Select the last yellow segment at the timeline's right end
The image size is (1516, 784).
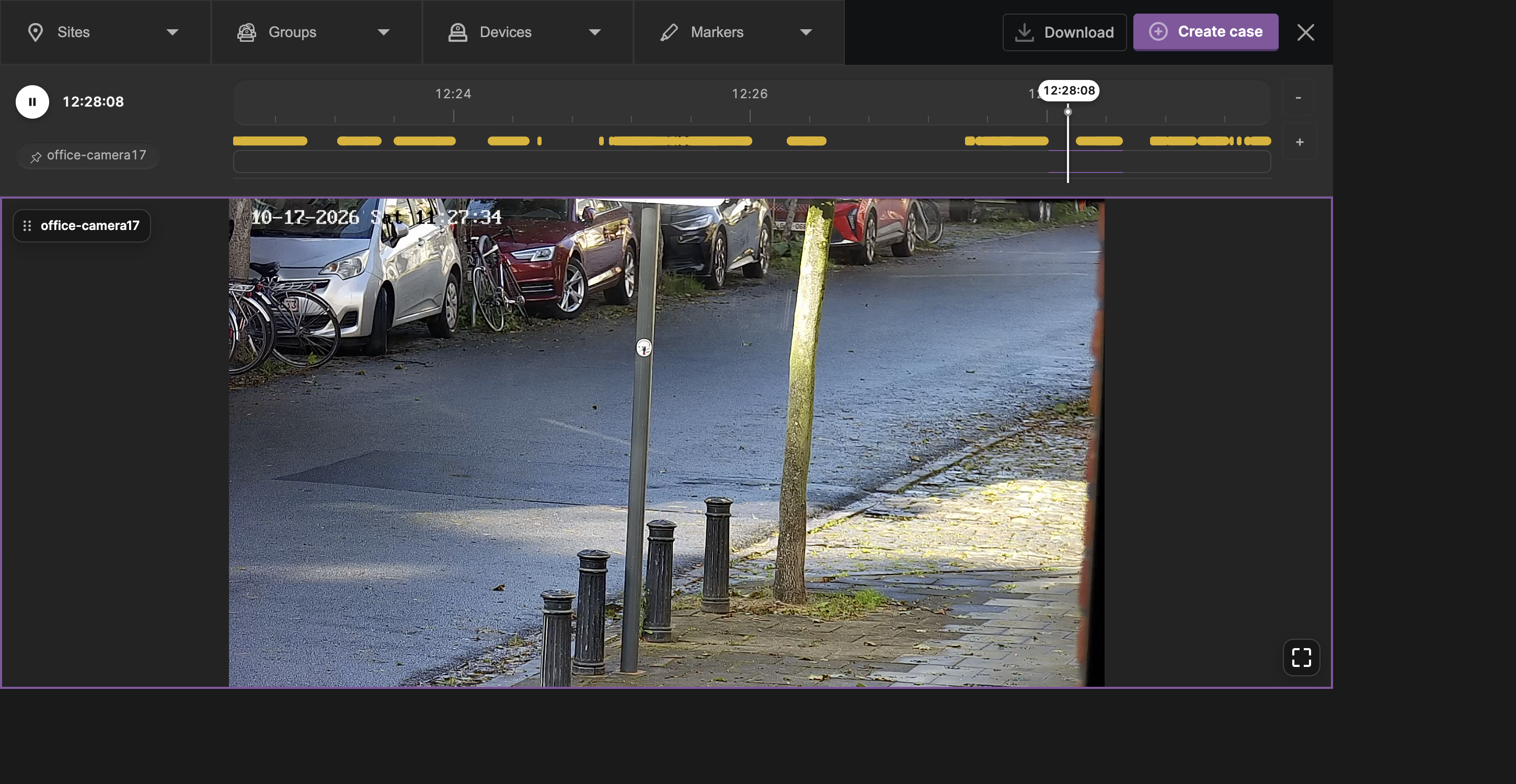[1258, 141]
